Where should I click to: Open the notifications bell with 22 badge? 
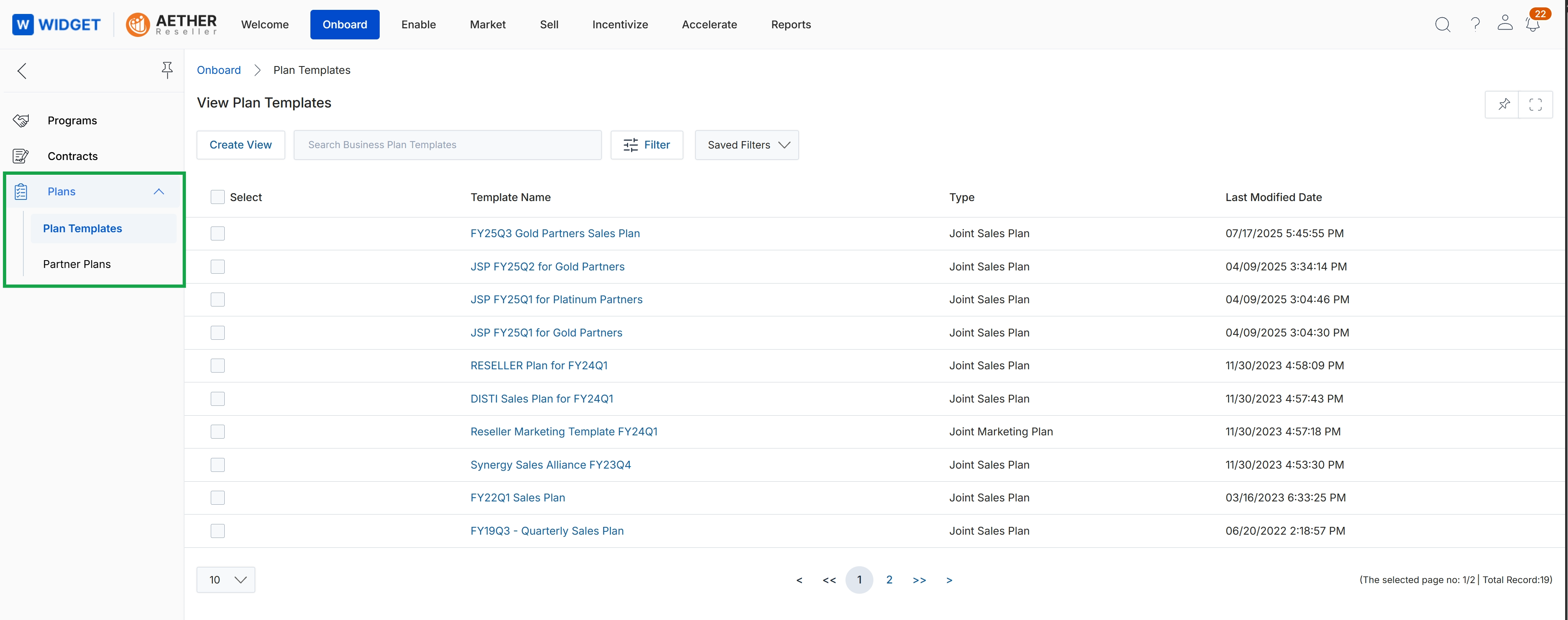[1533, 24]
